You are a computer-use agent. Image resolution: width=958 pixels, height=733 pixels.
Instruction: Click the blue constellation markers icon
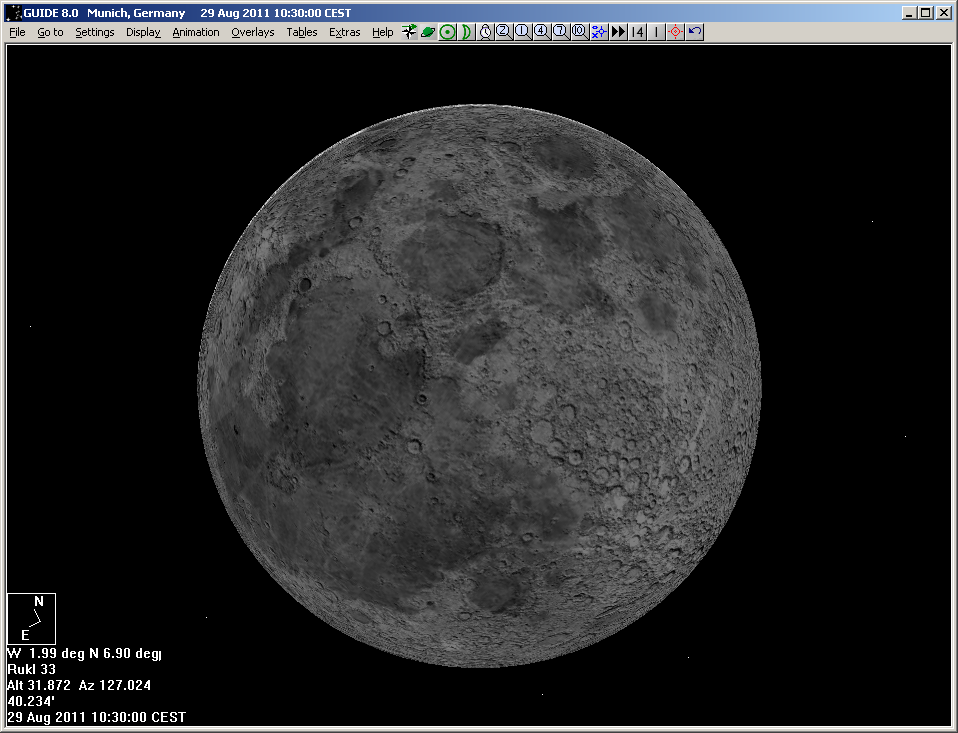[x=598, y=32]
